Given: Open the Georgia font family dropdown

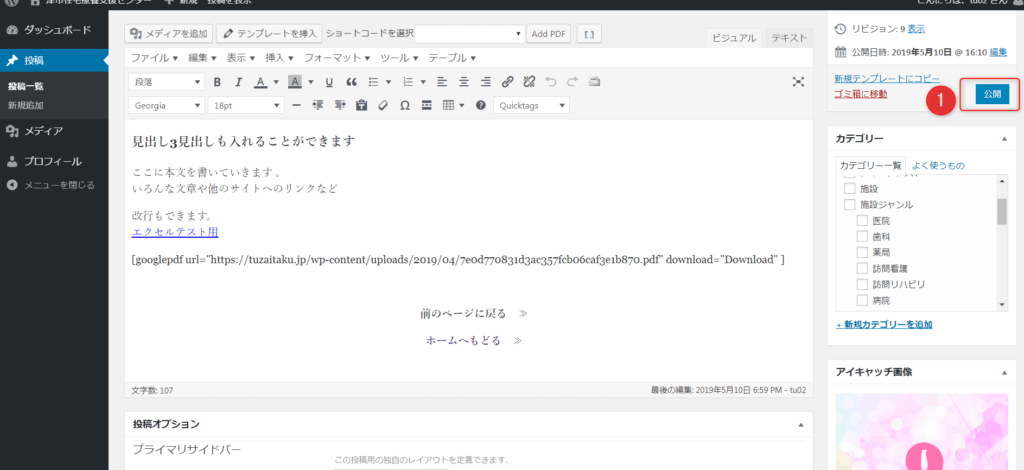Looking at the screenshot, I should click(167, 105).
